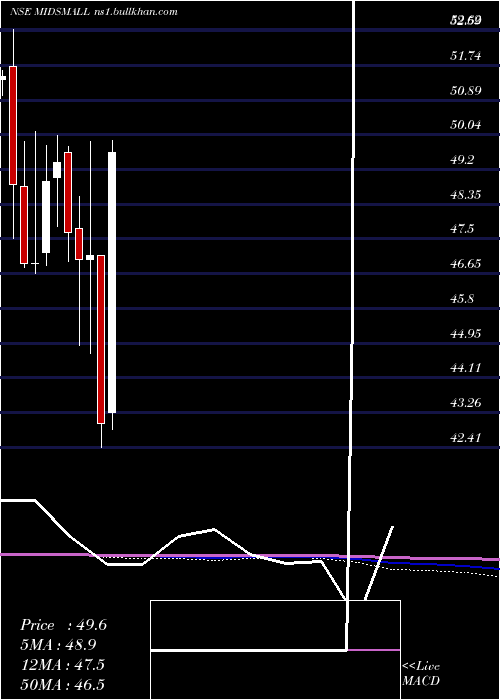This screenshot has width=500, height=700.
Task: Click the first tall red candlestick near the top
Action: [13, 125]
